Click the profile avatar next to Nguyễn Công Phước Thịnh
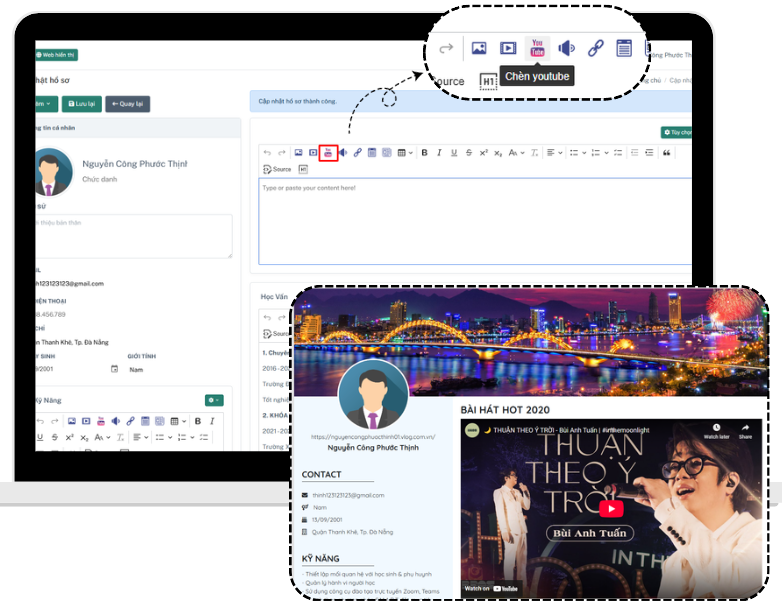 pos(53,172)
